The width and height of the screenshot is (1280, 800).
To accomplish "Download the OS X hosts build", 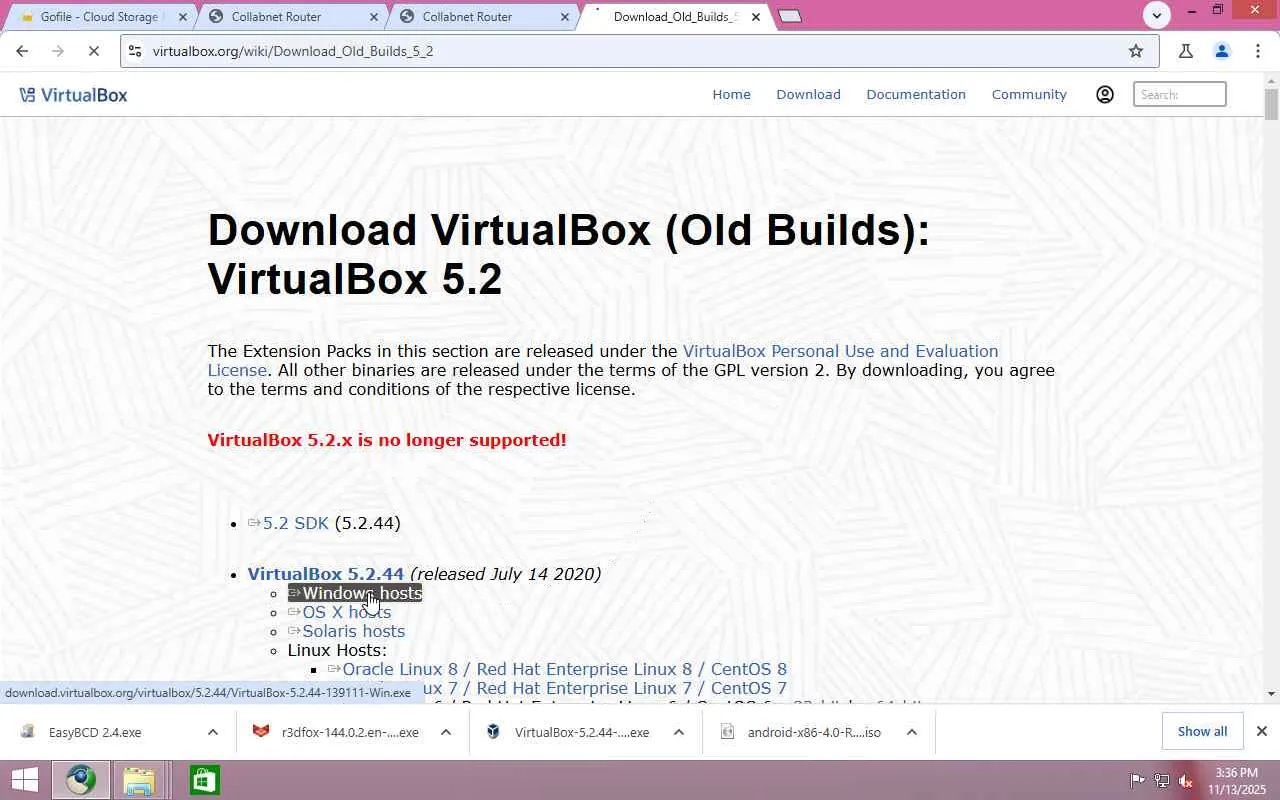I will 339,612.
